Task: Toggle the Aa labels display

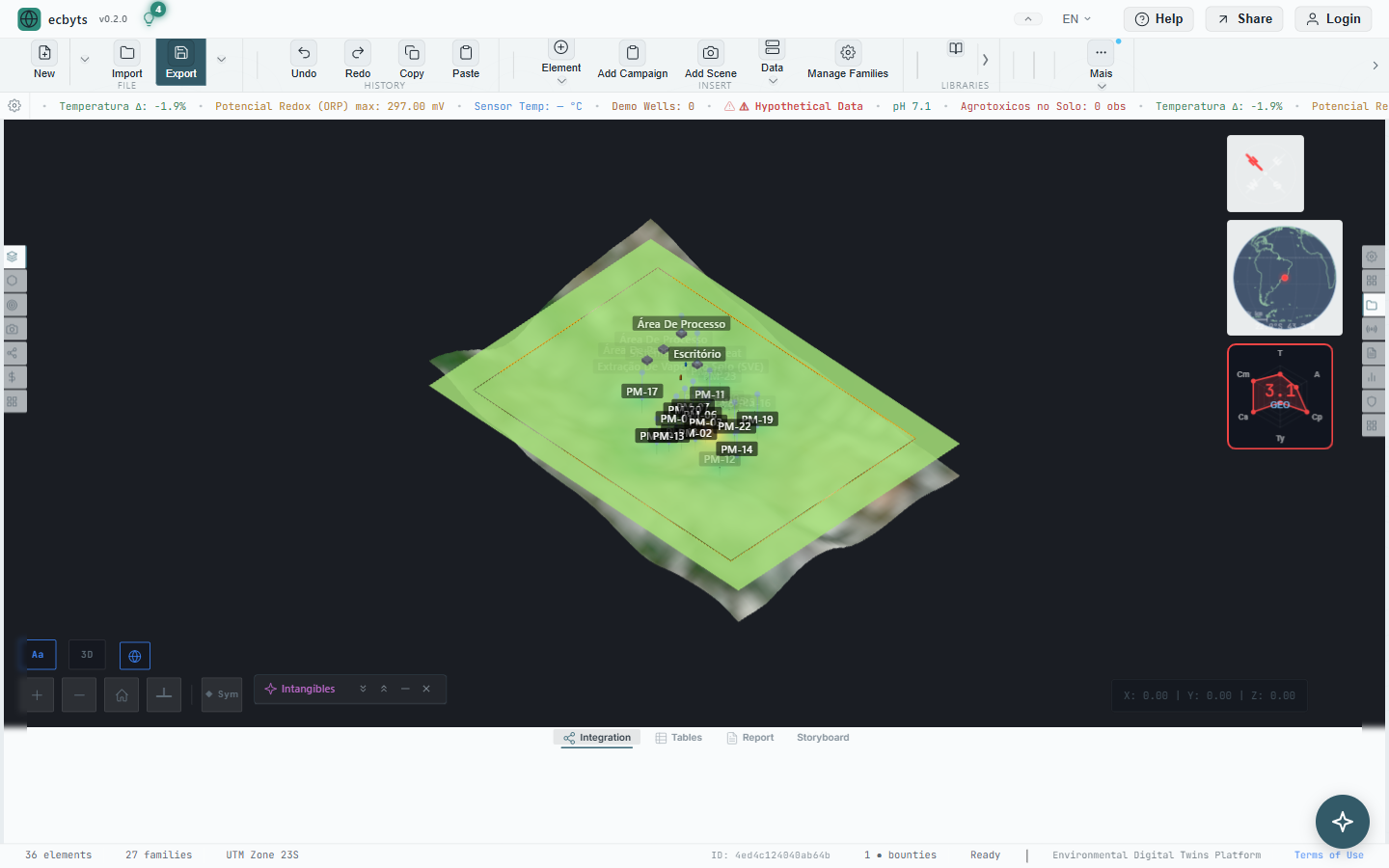Action: coord(38,655)
